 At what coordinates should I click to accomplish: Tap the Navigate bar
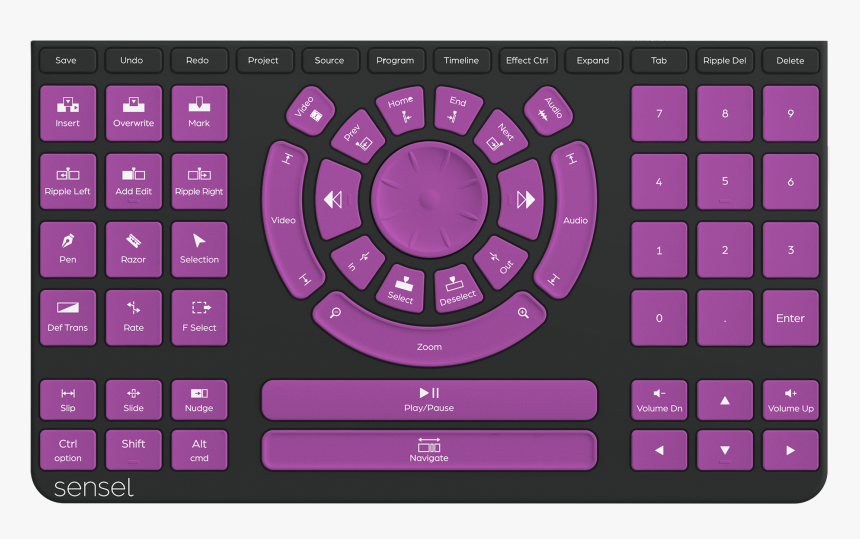coord(429,450)
